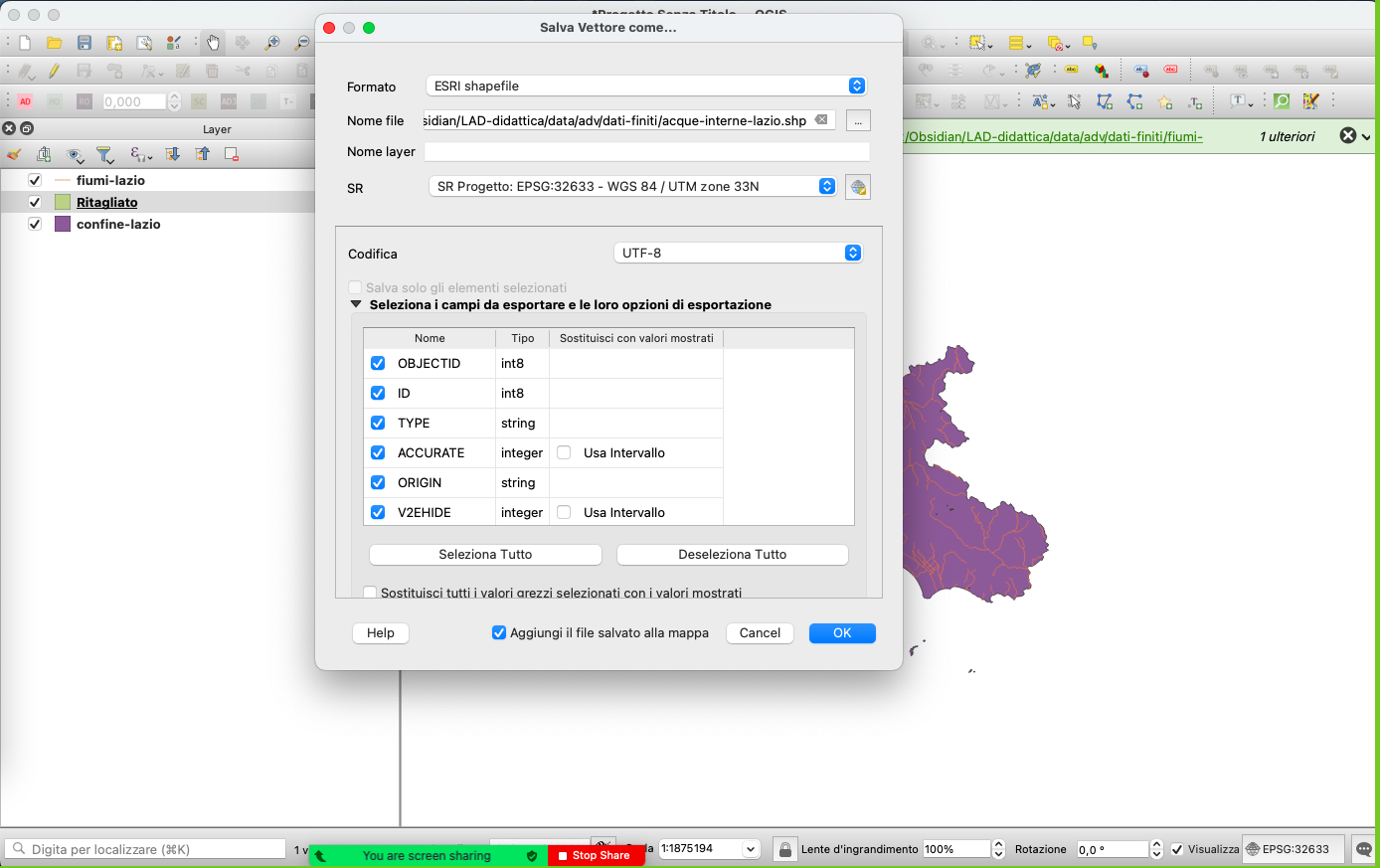Collapse the Seleziona i campi da esportare section
1380x868 pixels.
click(x=356, y=304)
